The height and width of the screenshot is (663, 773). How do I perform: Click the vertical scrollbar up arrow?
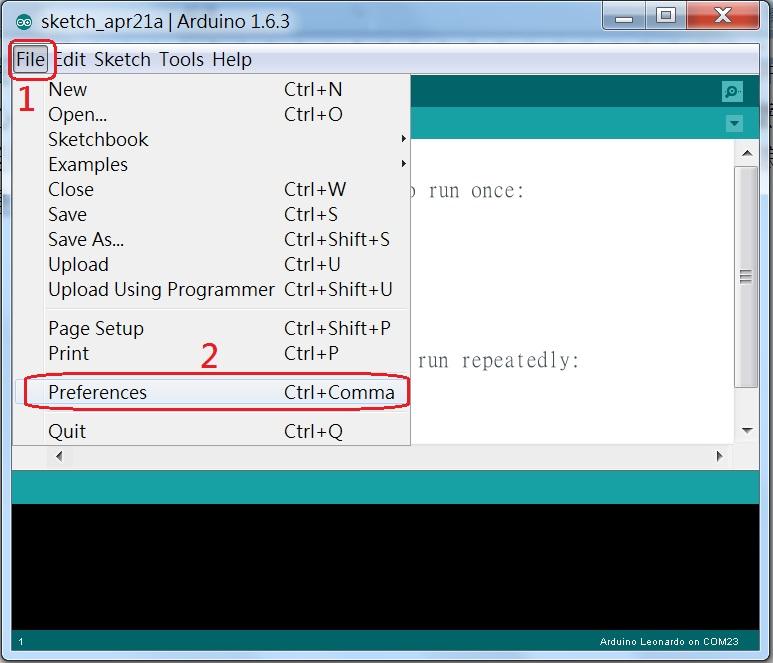tap(747, 153)
